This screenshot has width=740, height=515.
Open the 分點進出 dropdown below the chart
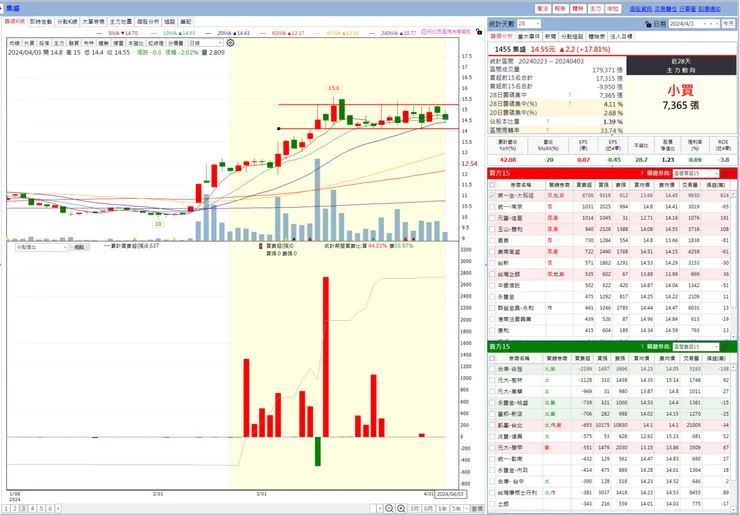coord(42,247)
